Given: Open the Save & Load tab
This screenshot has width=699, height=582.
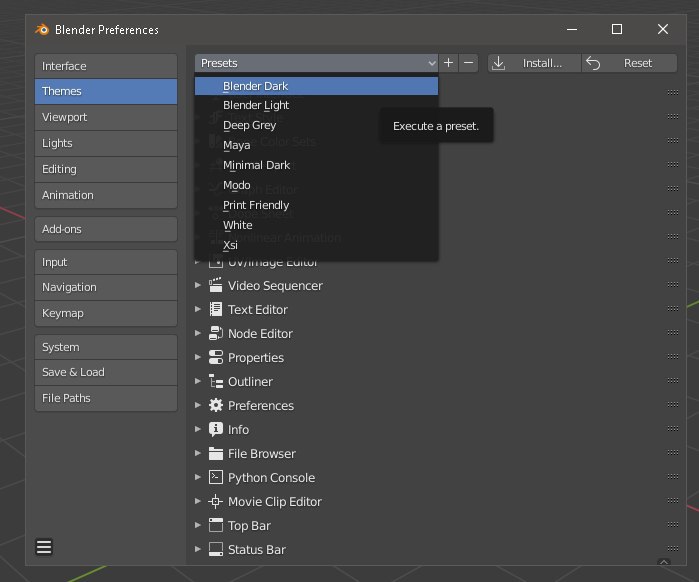Looking at the screenshot, I should click(x=106, y=372).
